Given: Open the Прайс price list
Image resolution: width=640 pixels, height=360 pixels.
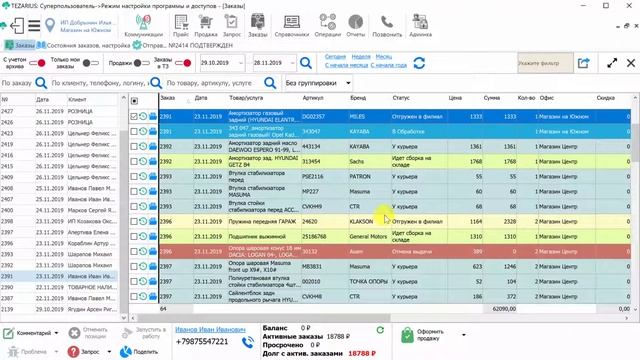Looking at the screenshot, I should (x=180, y=26).
